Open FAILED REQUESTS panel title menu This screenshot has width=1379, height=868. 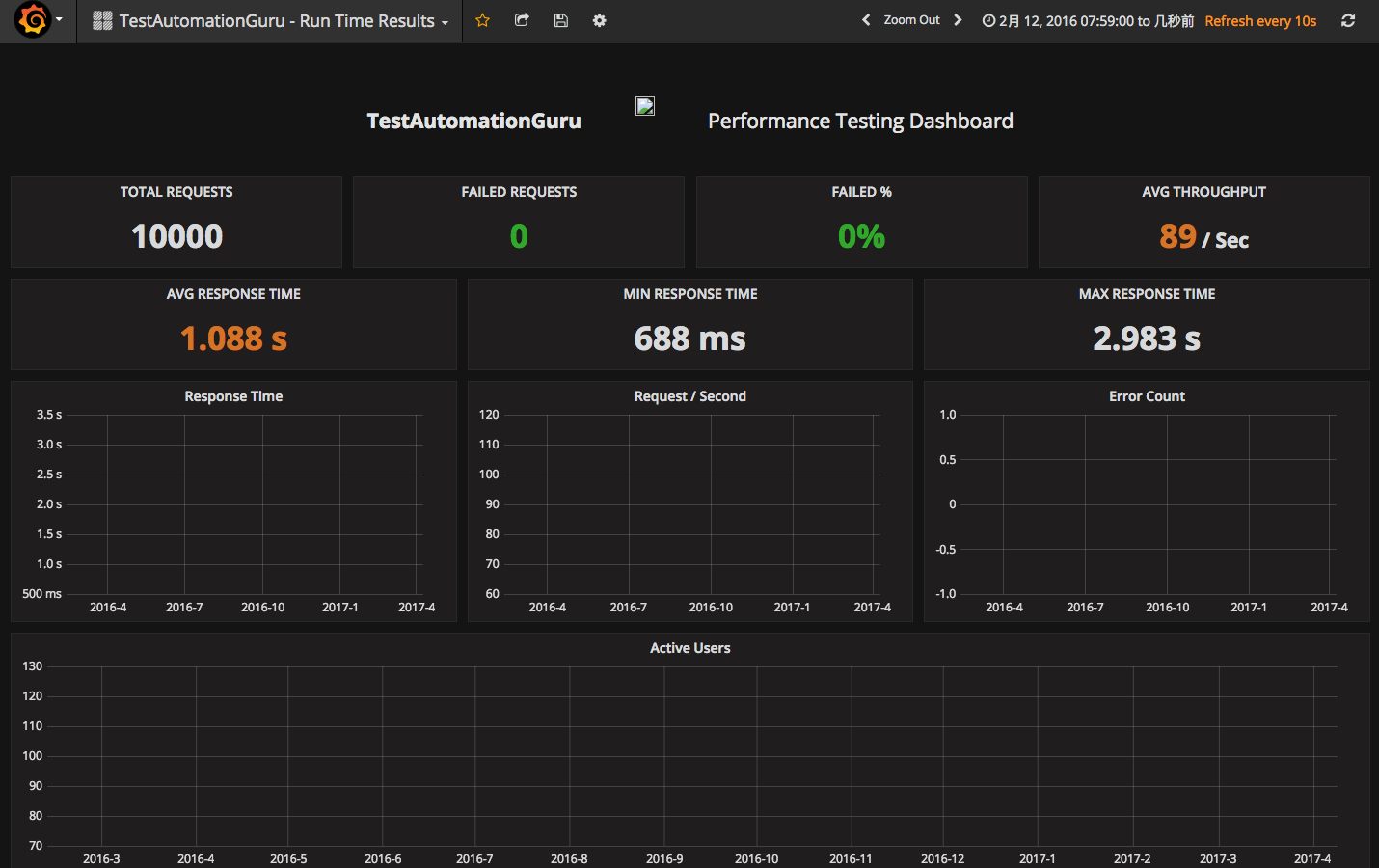519,192
